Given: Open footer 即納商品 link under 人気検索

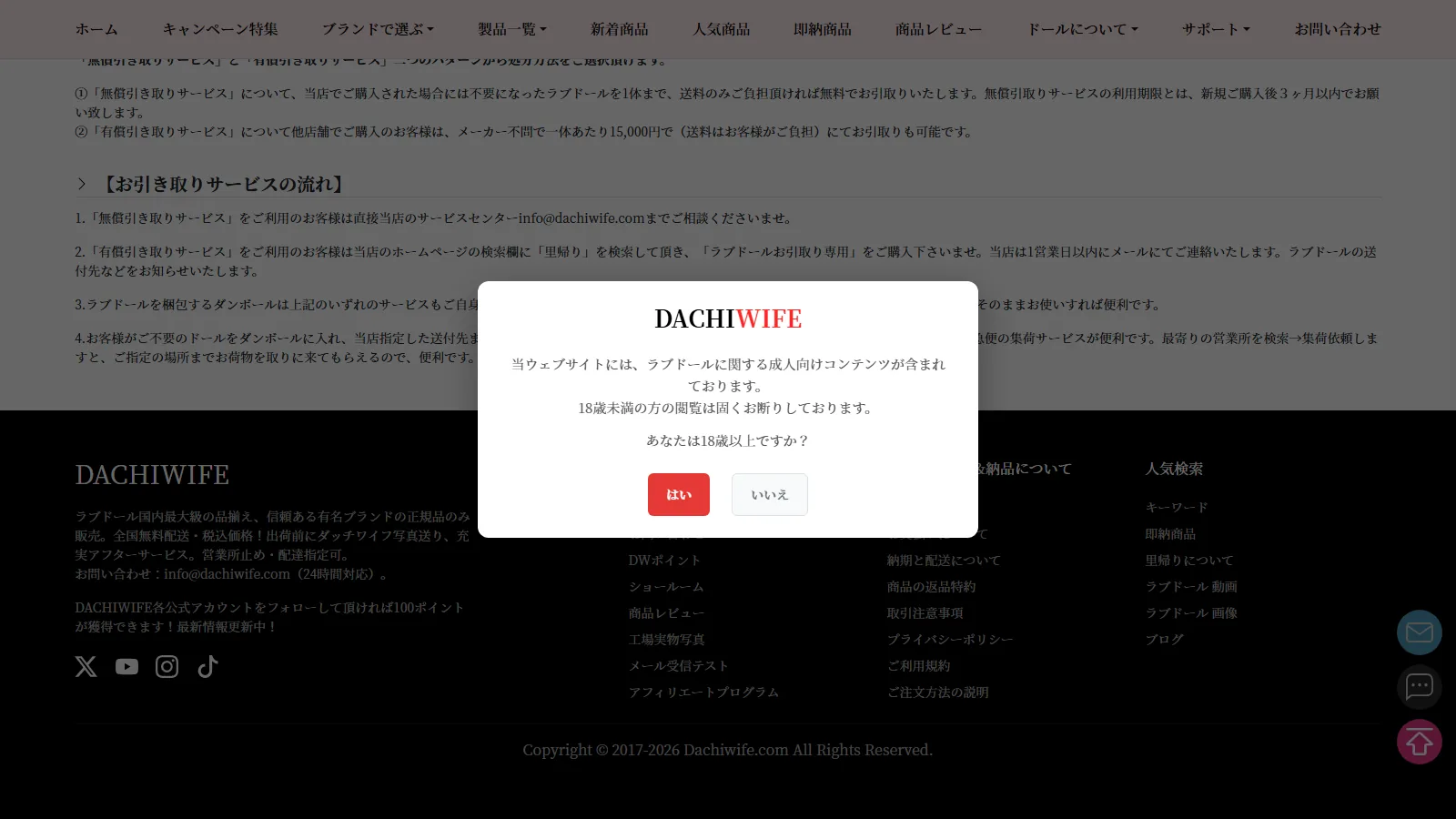Looking at the screenshot, I should coord(1171,534).
